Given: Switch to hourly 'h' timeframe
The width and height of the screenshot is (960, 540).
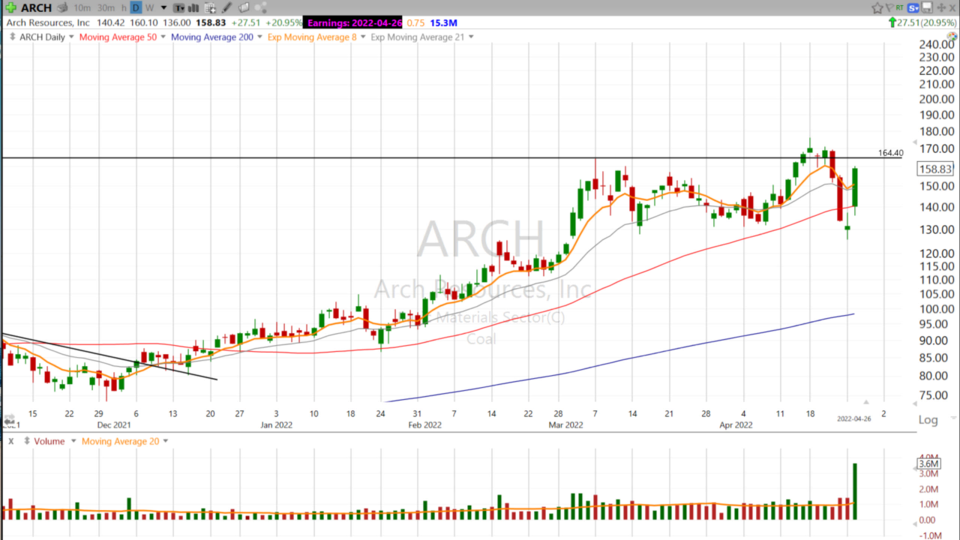Looking at the screenshot, I should coord(124,8).
